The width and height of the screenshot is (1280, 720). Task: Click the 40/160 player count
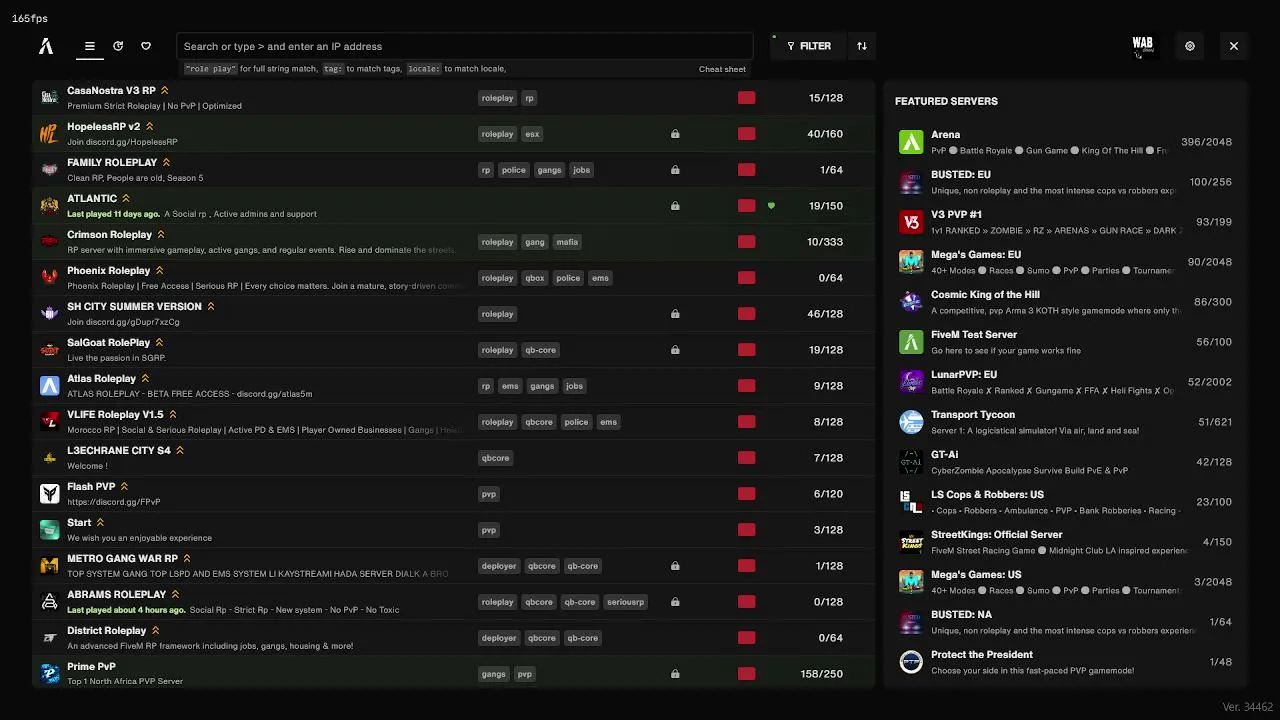(x=825, y=134)
